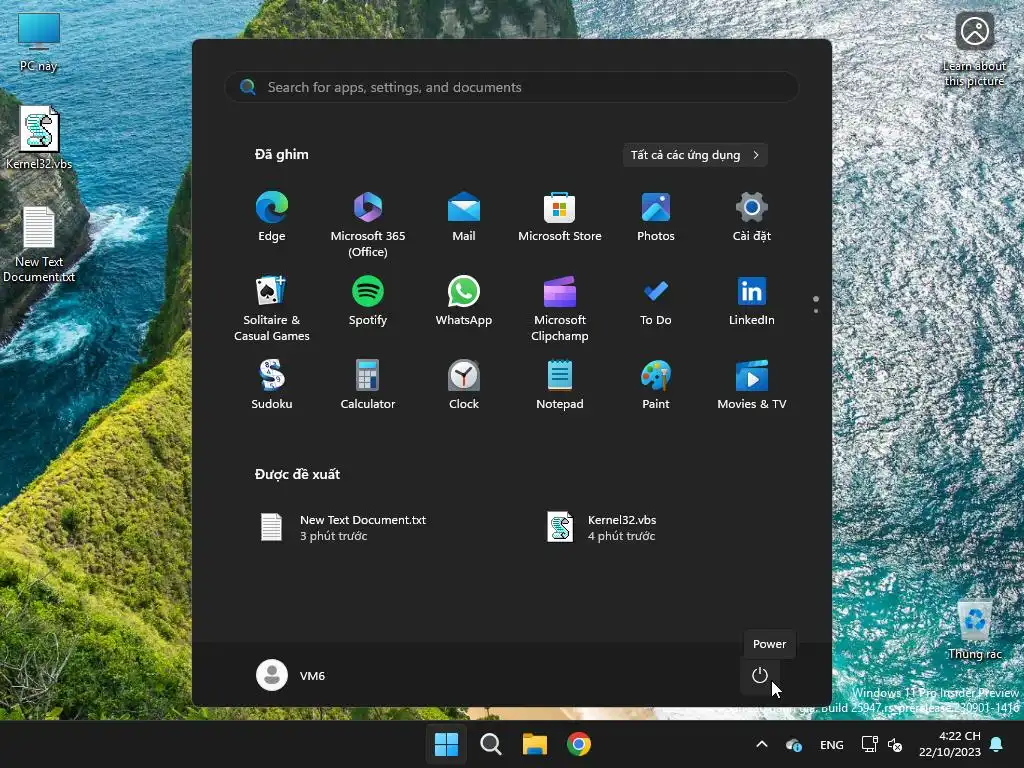The width and height of the screenshot is (1024, 768).
Task: Launch Google Chrome from taskbar
Action: pyautogui.click(x=579, y=744)
